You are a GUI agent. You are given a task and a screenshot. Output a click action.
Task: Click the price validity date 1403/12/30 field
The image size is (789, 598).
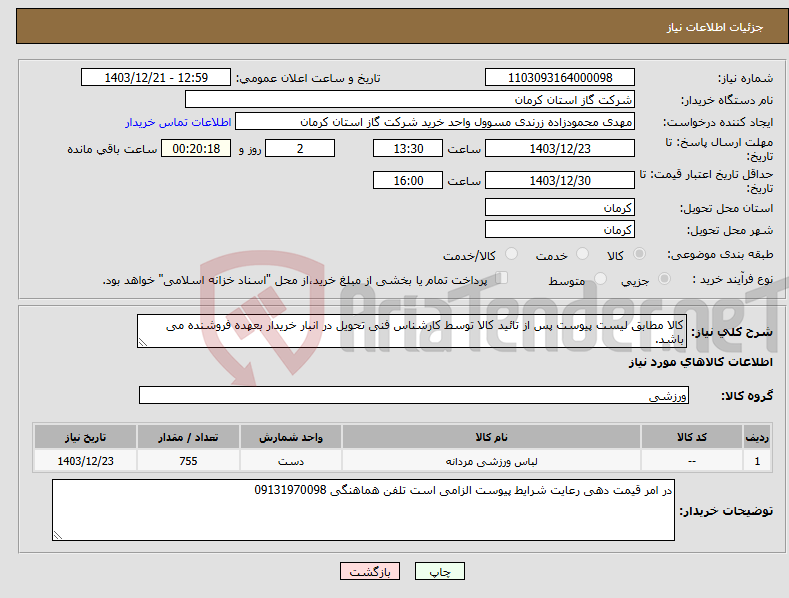560,180
